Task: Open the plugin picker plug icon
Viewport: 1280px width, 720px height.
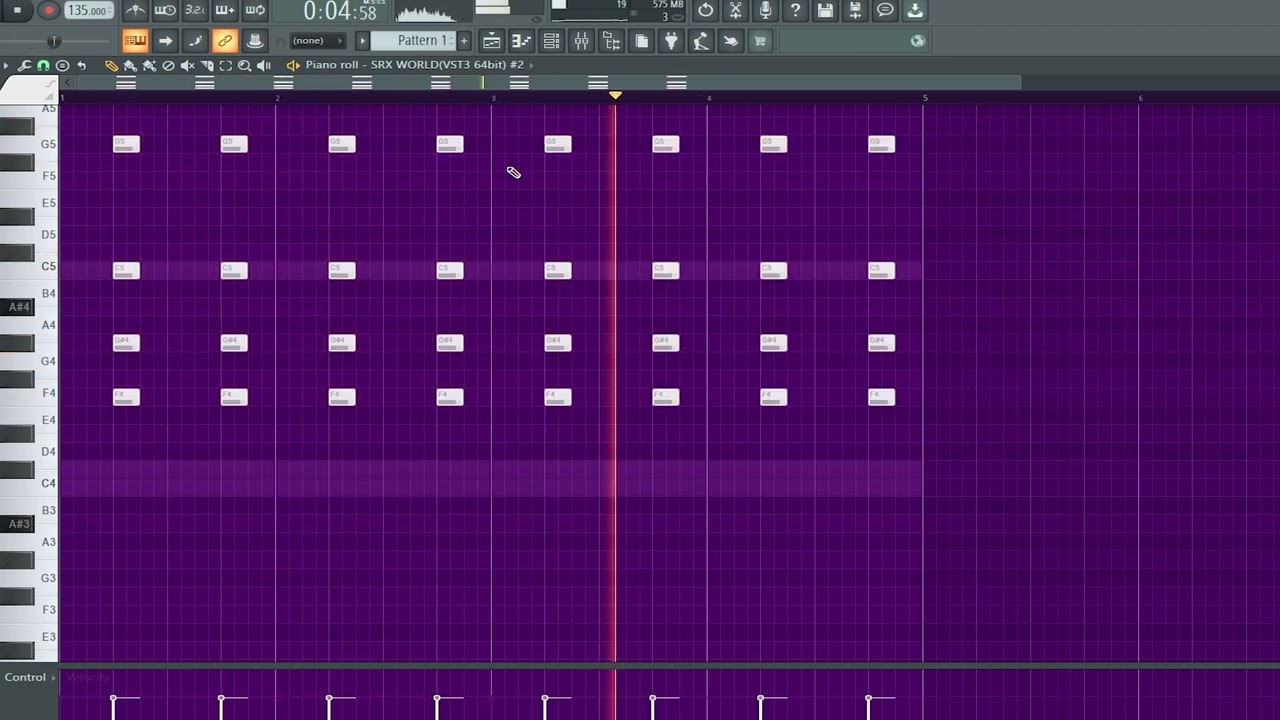Action: (672, 41)
